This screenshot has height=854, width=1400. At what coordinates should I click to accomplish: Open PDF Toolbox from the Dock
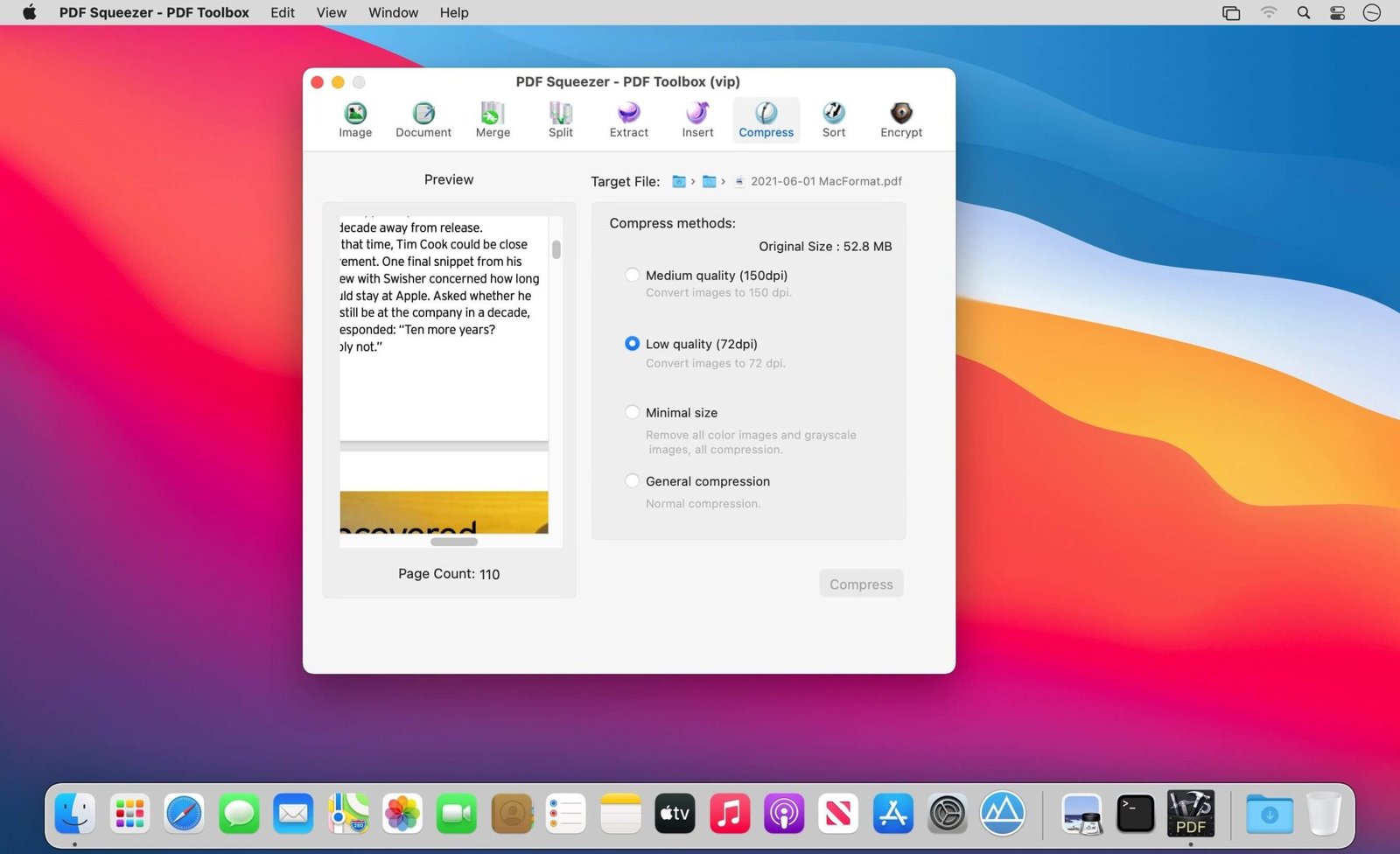point(1191,814)
